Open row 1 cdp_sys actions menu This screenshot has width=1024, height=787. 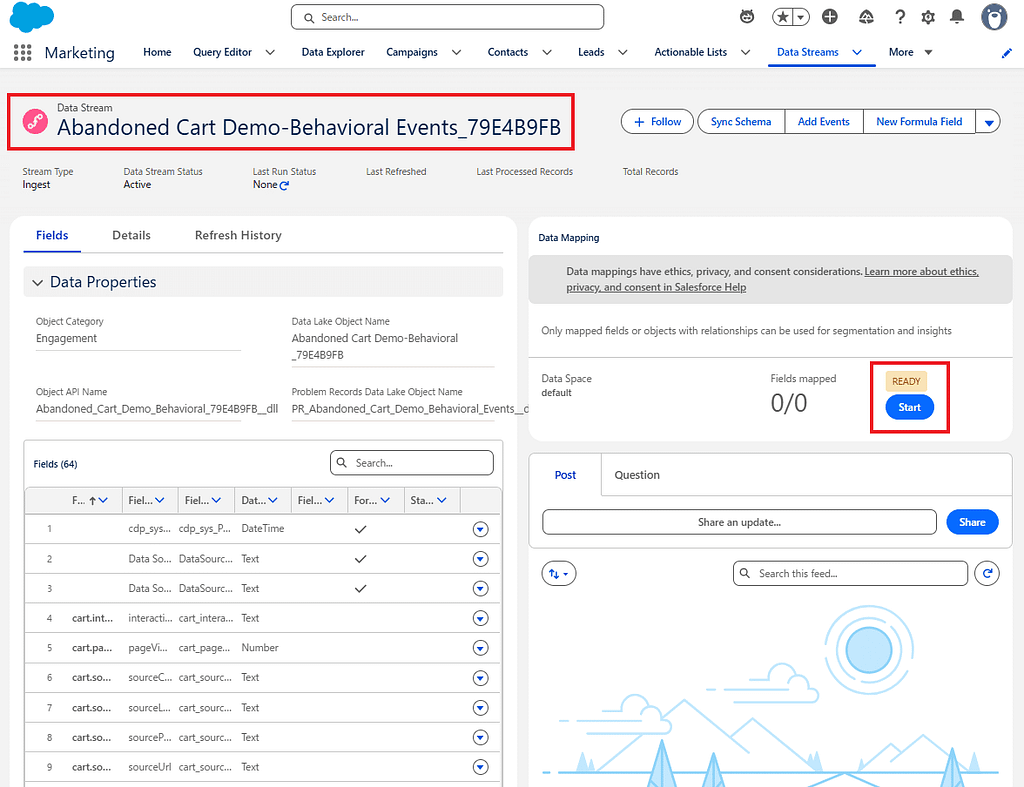481,529
